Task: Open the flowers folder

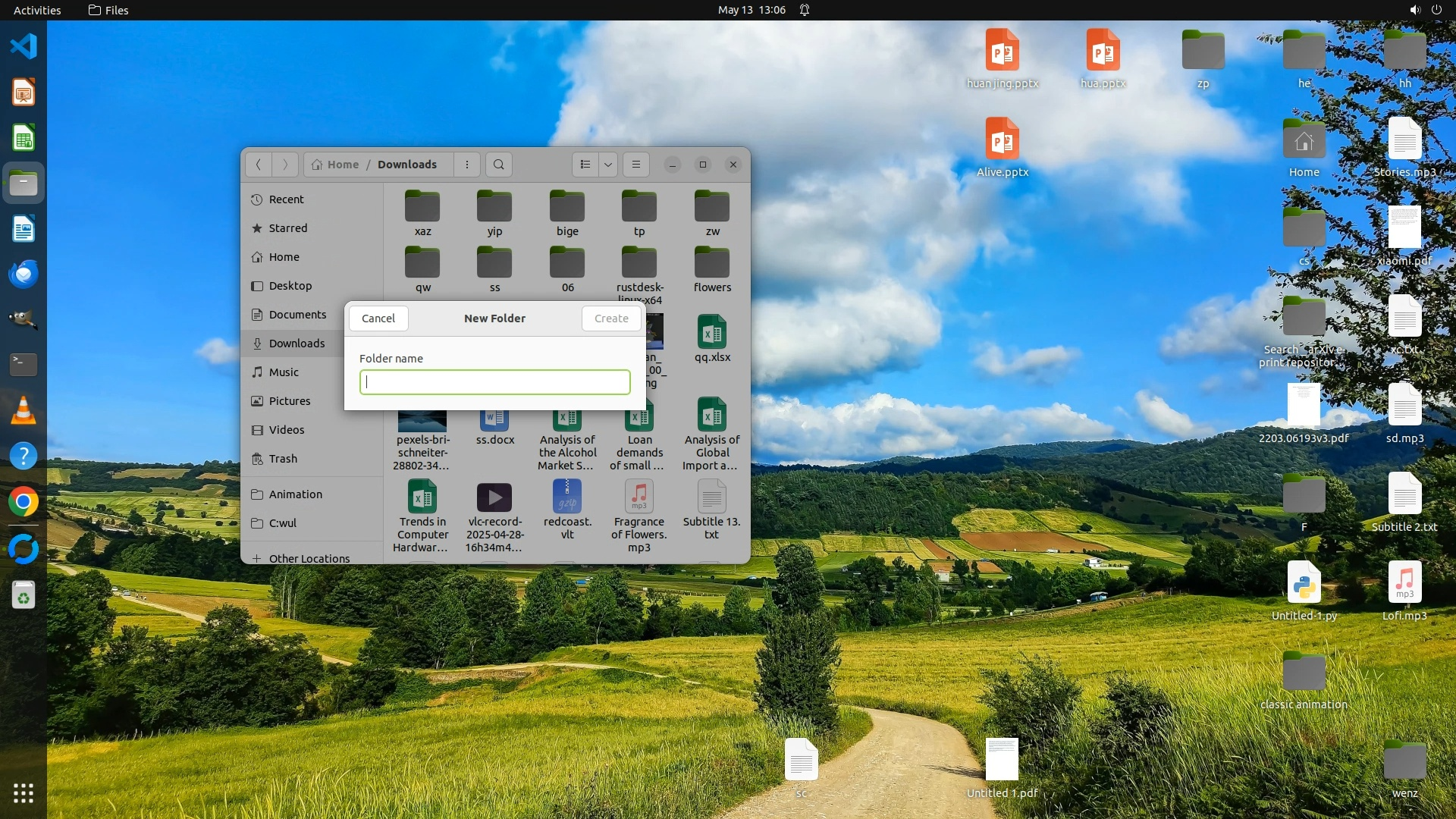Action: coord(711,268)
